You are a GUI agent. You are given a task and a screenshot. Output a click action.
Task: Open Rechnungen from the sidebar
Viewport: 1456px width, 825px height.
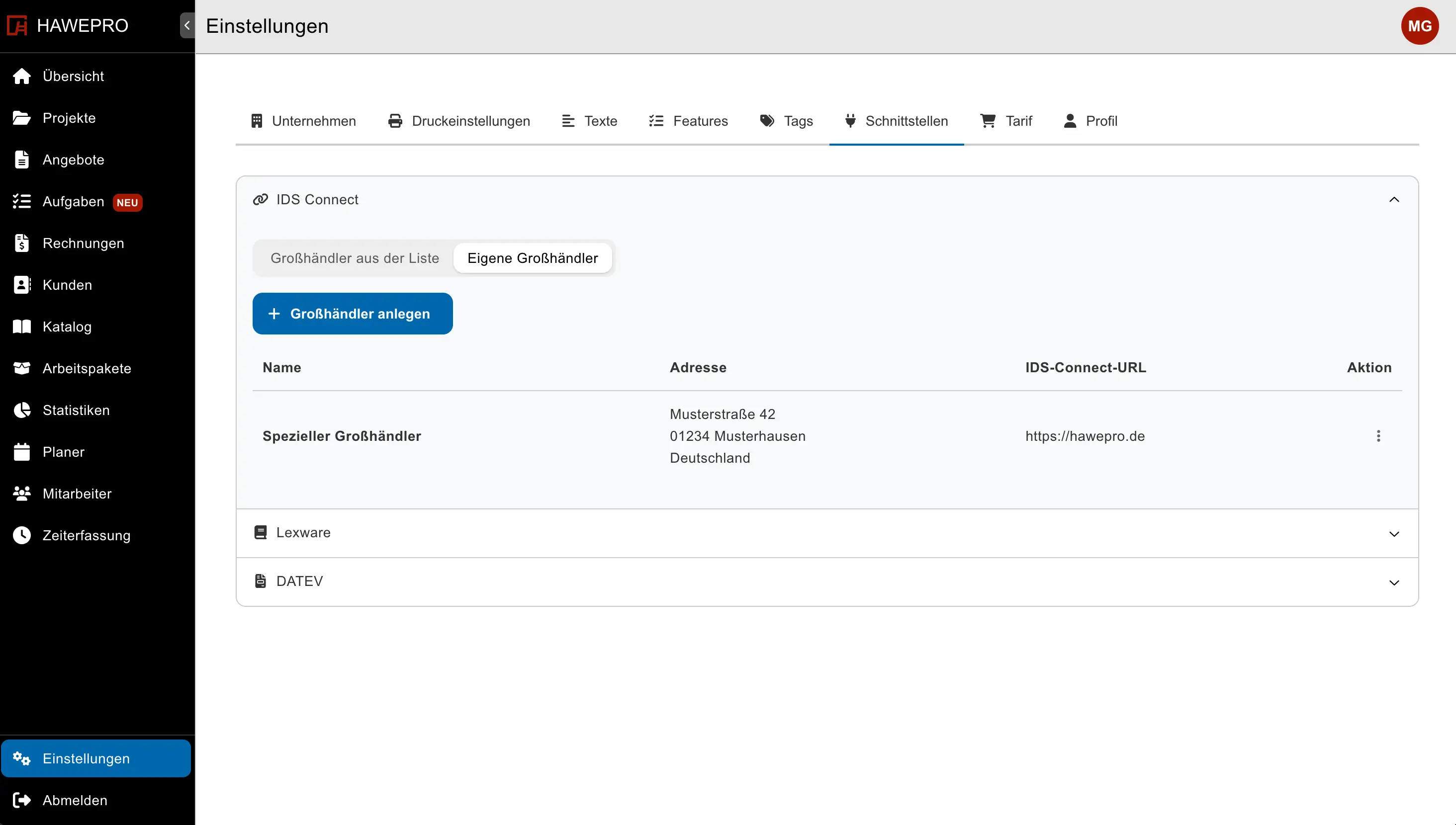(x=96, y=243)
